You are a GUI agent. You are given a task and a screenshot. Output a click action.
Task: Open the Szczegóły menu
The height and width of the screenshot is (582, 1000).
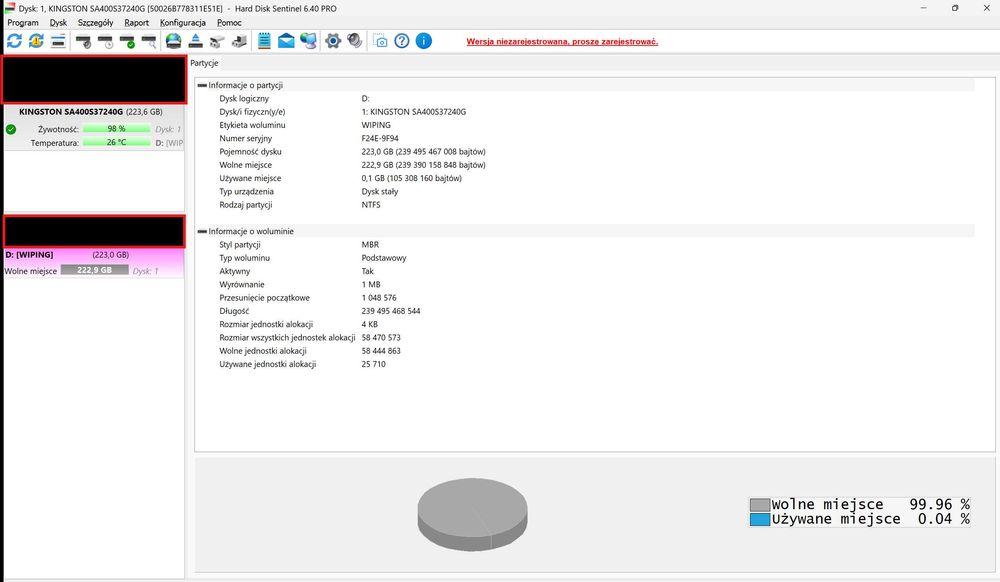pyautogui.click(x=96, y=22)
